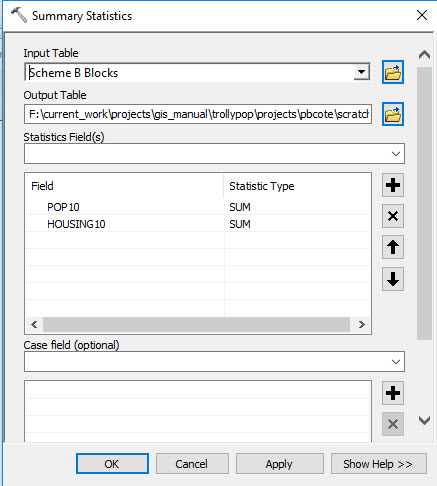Open Show Help panel
This screenshot has width=437, height=486.
click(379, 464)
